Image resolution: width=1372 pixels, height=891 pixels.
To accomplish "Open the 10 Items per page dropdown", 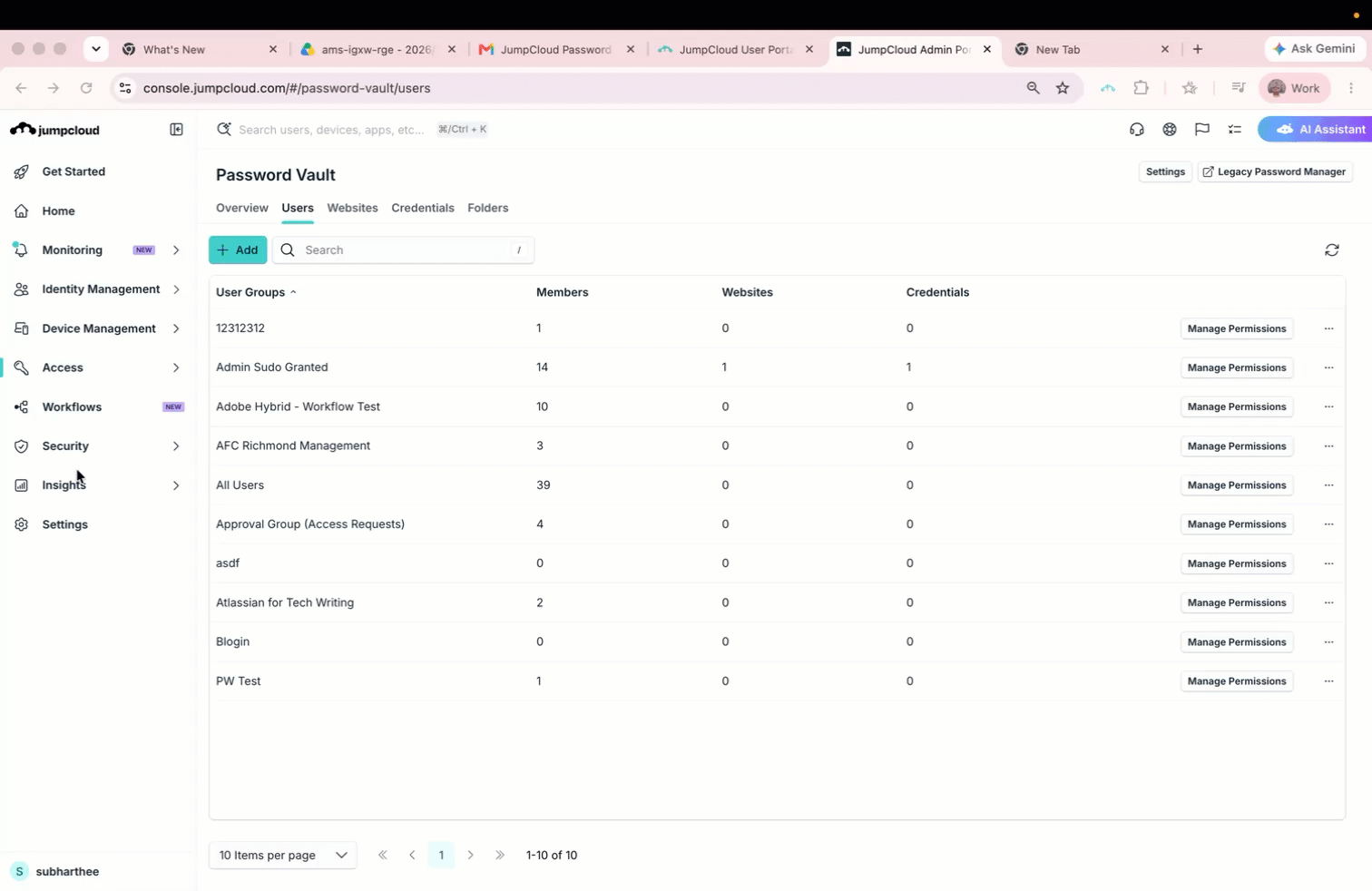I will 283,855.
